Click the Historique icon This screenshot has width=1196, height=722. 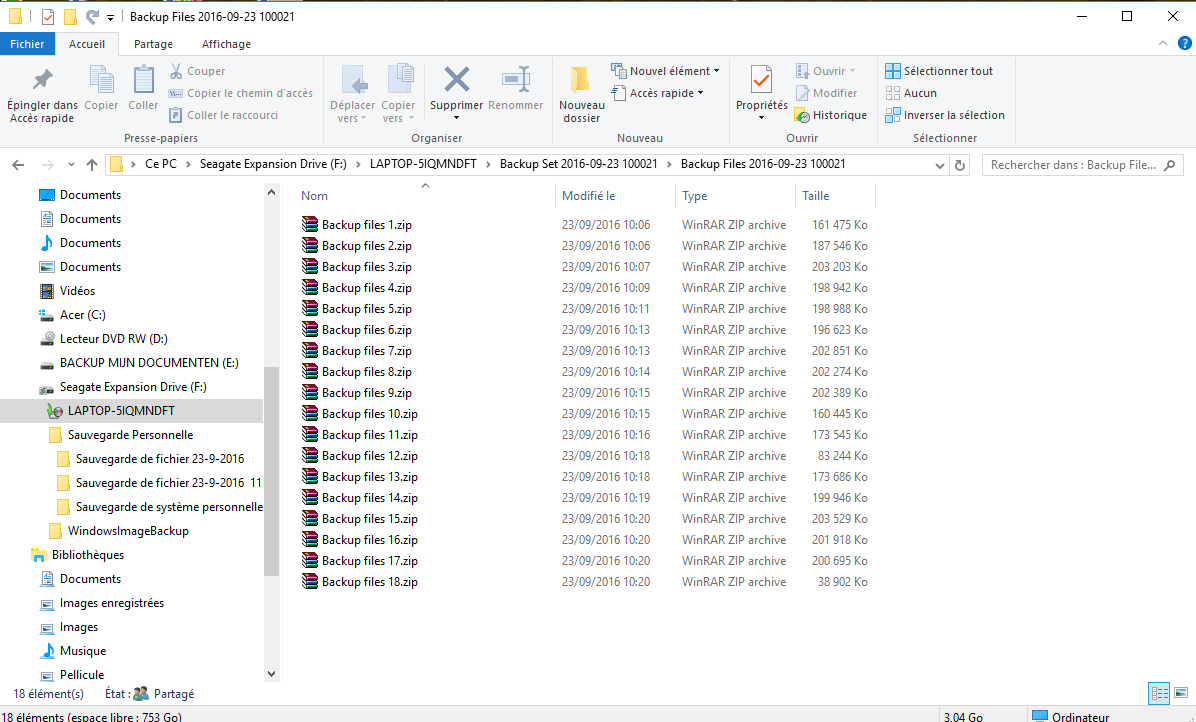[x=802, y=115]
